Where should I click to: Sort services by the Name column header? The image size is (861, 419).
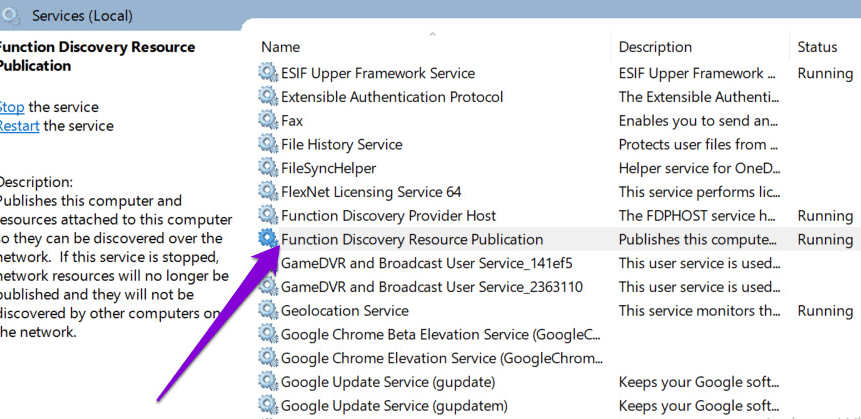point(280,47)
